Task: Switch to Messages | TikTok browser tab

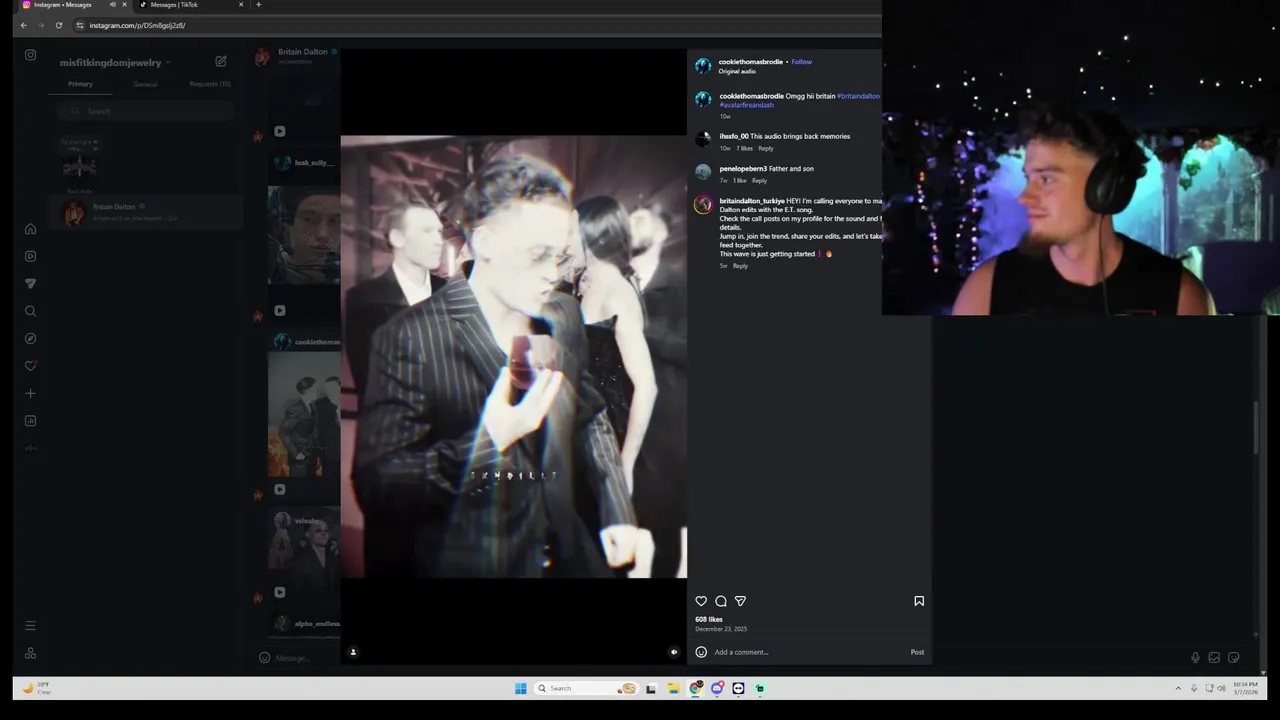Action: tap(175, 5)
